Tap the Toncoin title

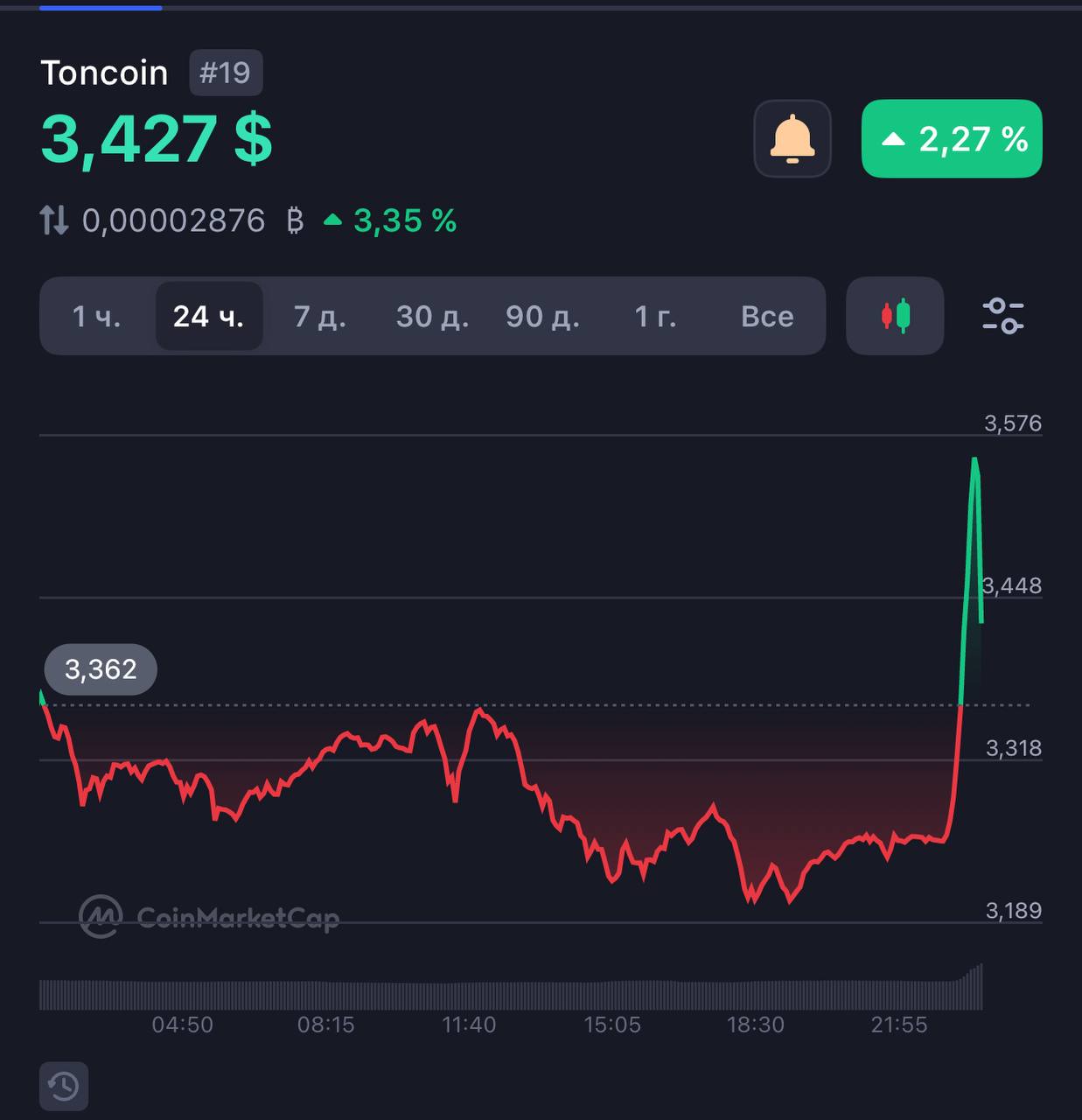[104, 73]
